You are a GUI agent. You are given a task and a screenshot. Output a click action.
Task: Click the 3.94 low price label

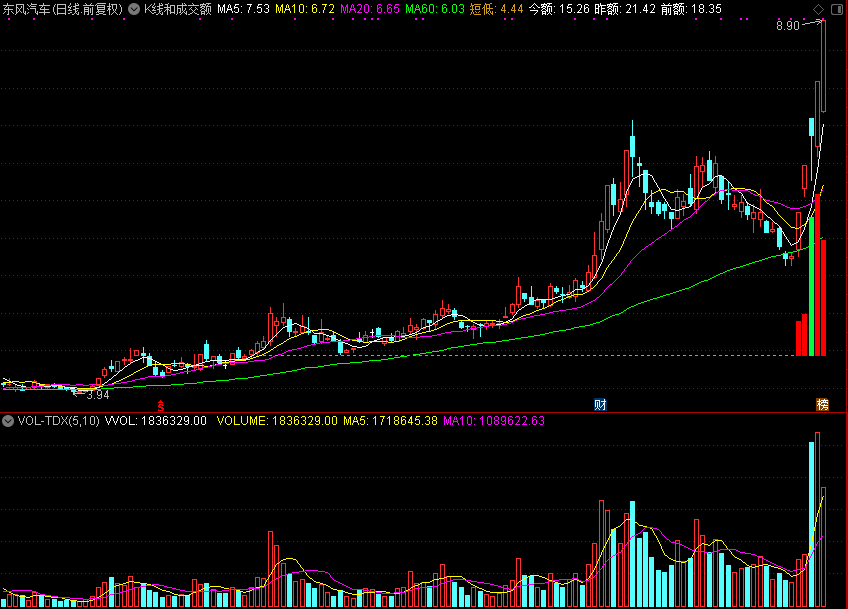click(98, 395)
